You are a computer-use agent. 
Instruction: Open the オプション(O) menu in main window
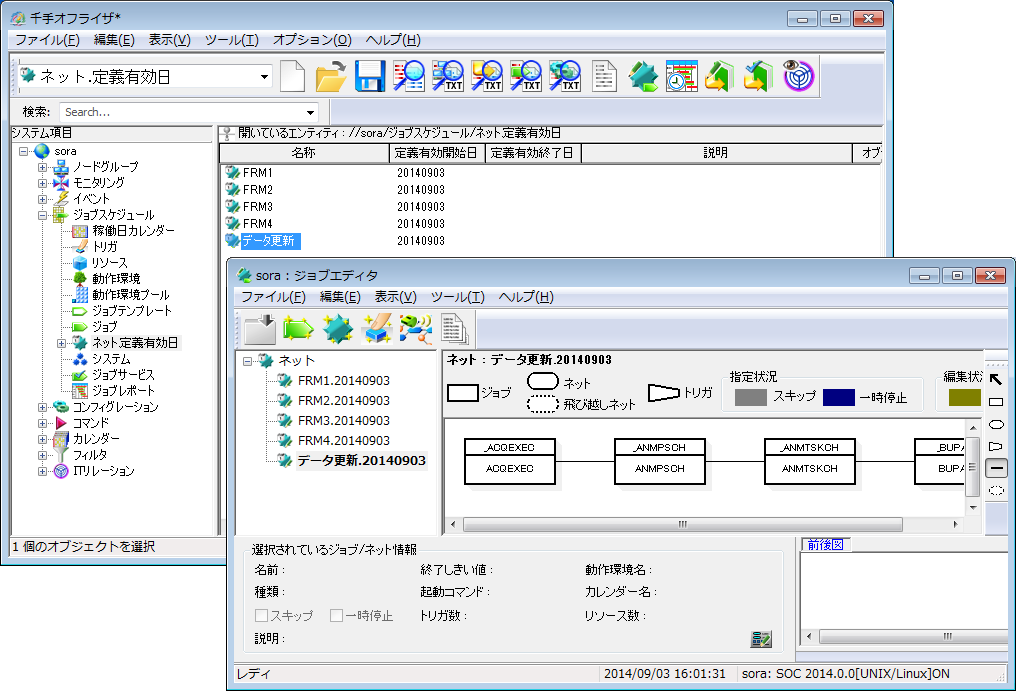point(312,40)
